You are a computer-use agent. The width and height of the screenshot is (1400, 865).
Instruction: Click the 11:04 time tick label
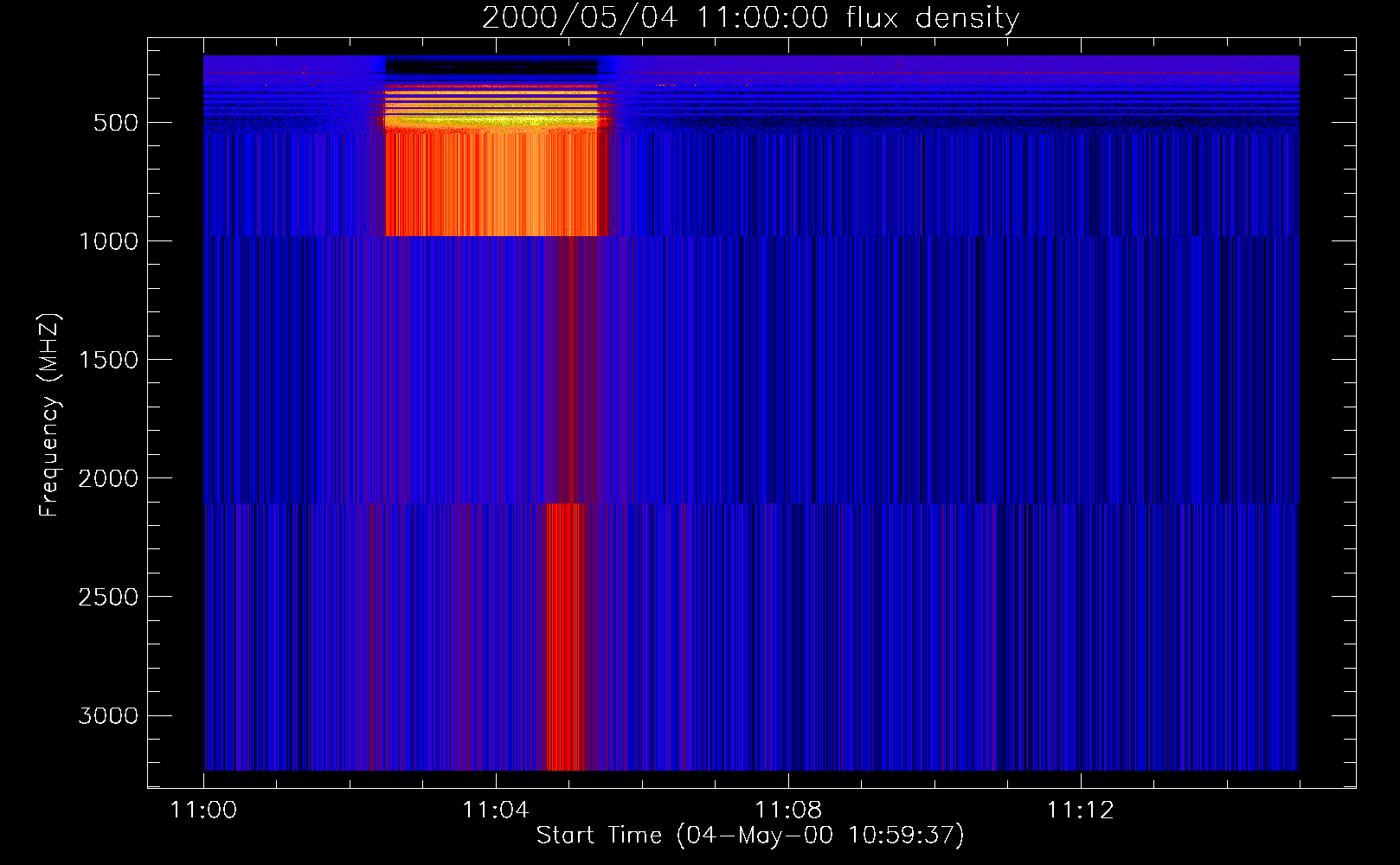point(496,811)
